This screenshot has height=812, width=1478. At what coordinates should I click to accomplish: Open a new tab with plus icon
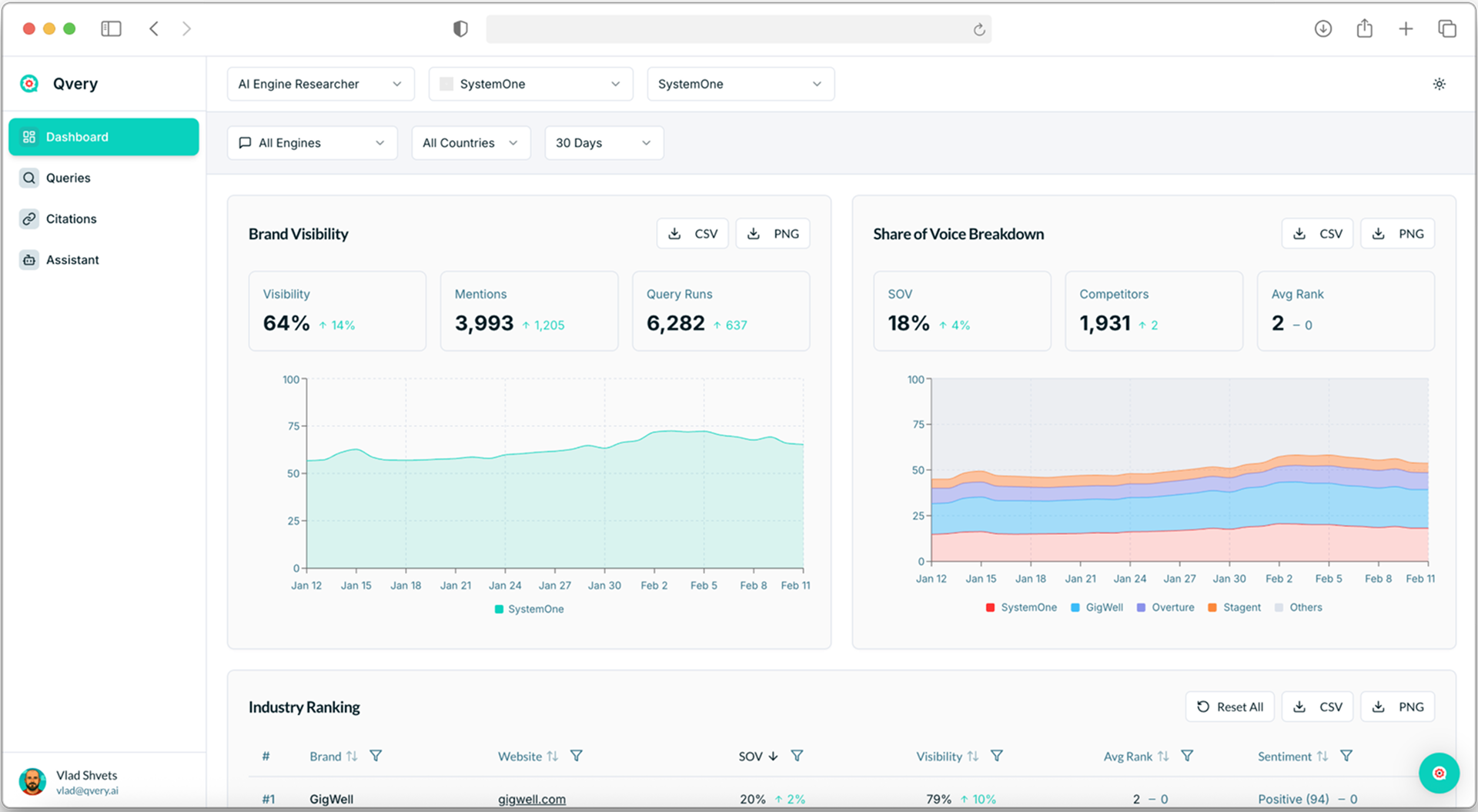click(1406, 29)
